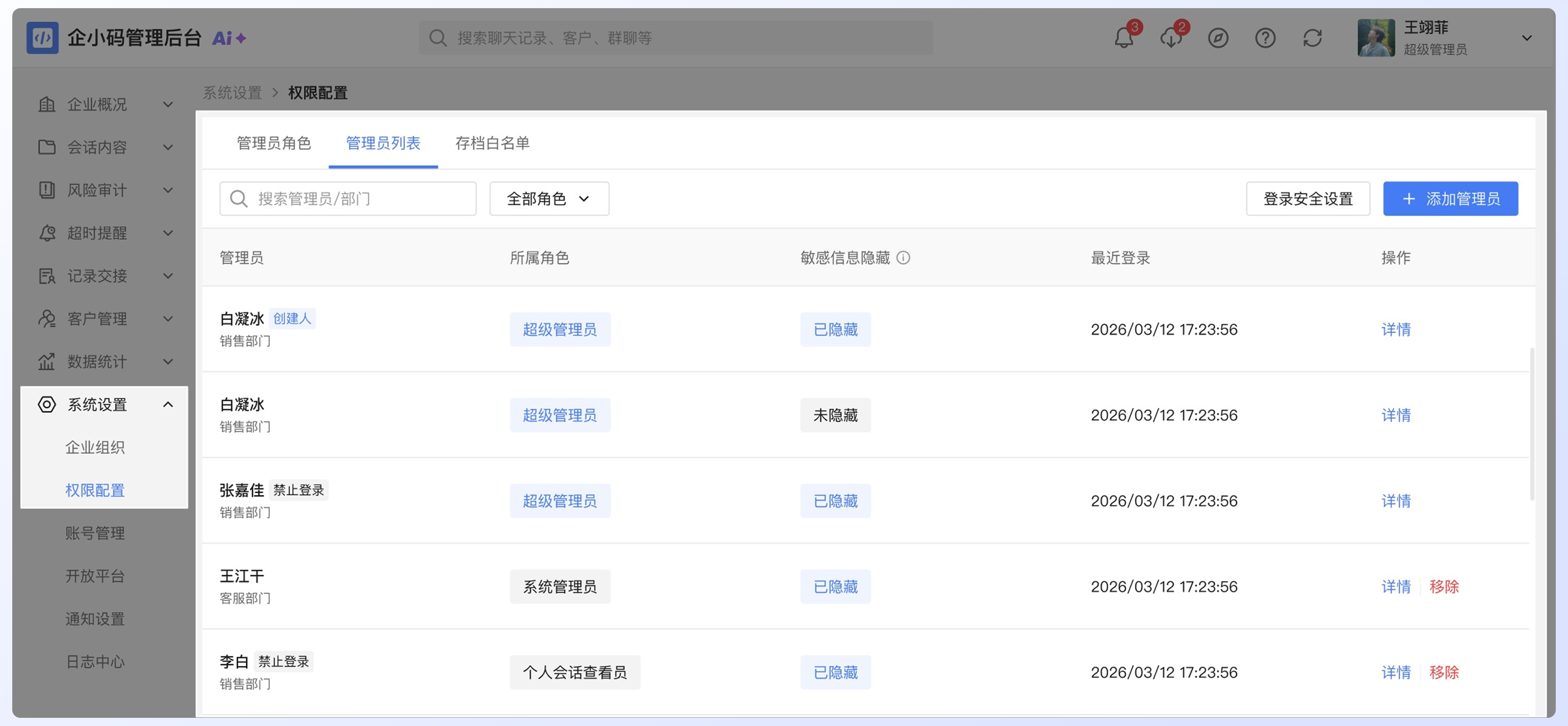Select the 管理员列表 tab

383,143
